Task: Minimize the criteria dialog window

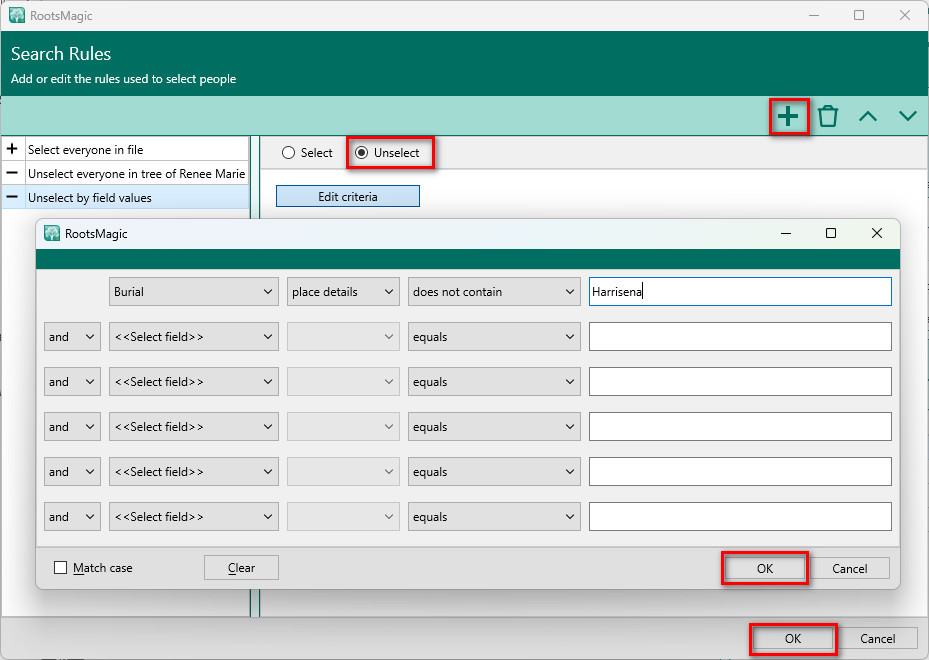Action: click(x=786, y=233)
